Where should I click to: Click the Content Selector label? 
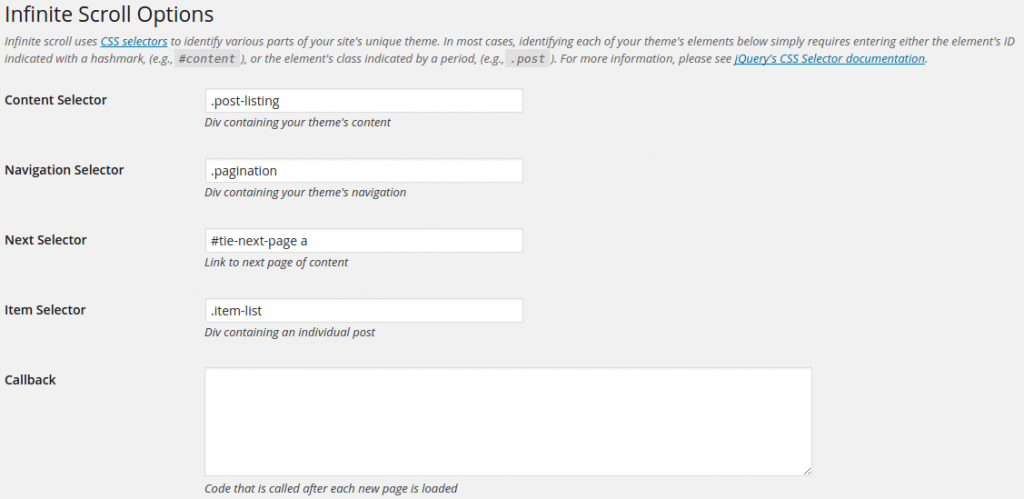(x=56, y=100)
